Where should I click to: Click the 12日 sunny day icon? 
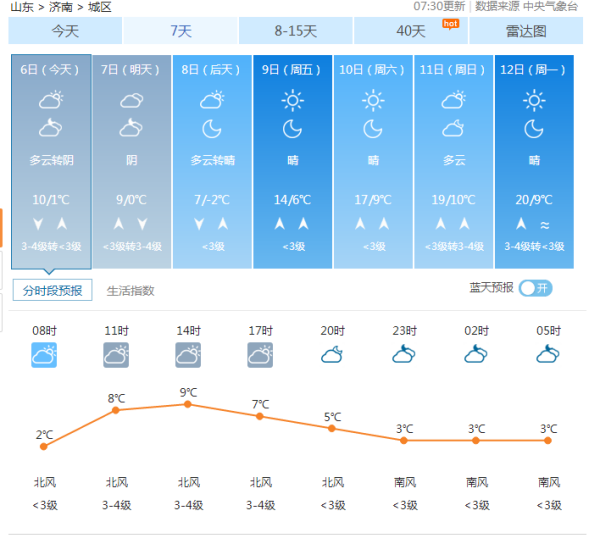[x=534, y=101]
